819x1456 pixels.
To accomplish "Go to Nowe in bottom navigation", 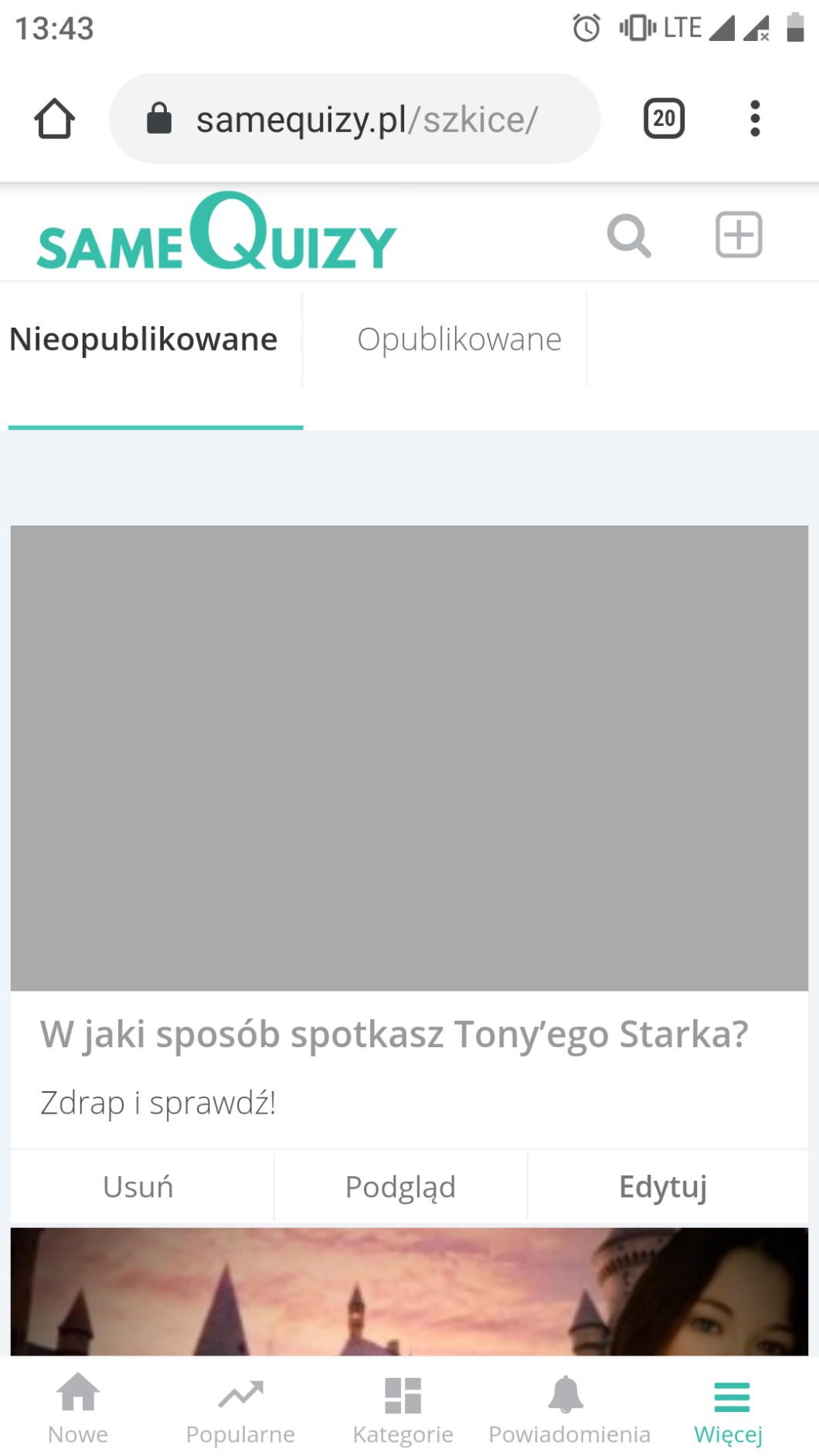I will point(78,1408).
